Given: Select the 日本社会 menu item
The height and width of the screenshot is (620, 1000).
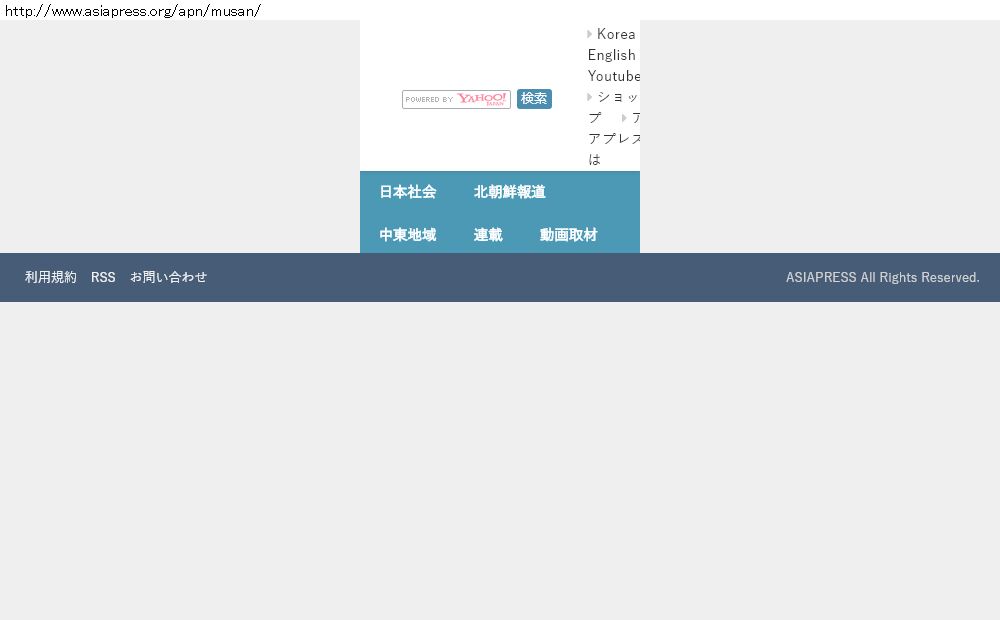Looking at the screenshot, I should point(407,192).
